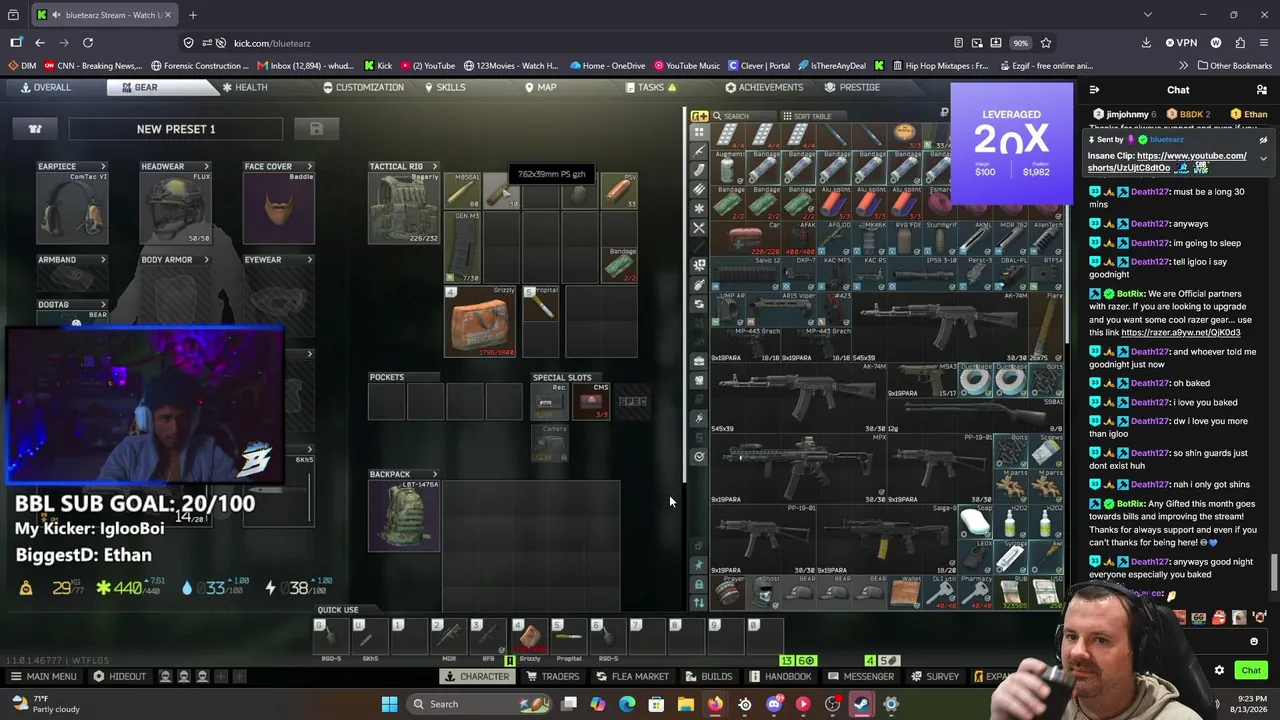Select the Baddie beard face cover

point(279,208)
